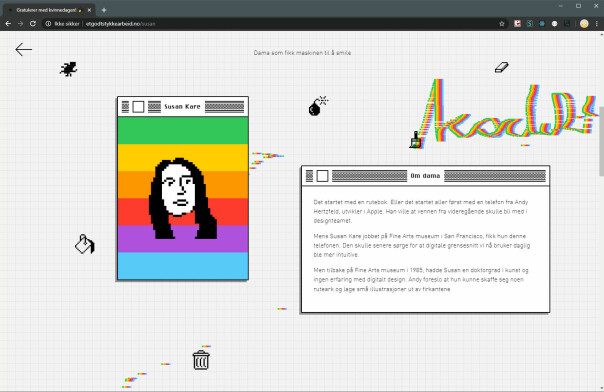This screenshot has height=392, width=604.
Task: Click the page vertical scrollbar thumb
Action: pos(601,141)
